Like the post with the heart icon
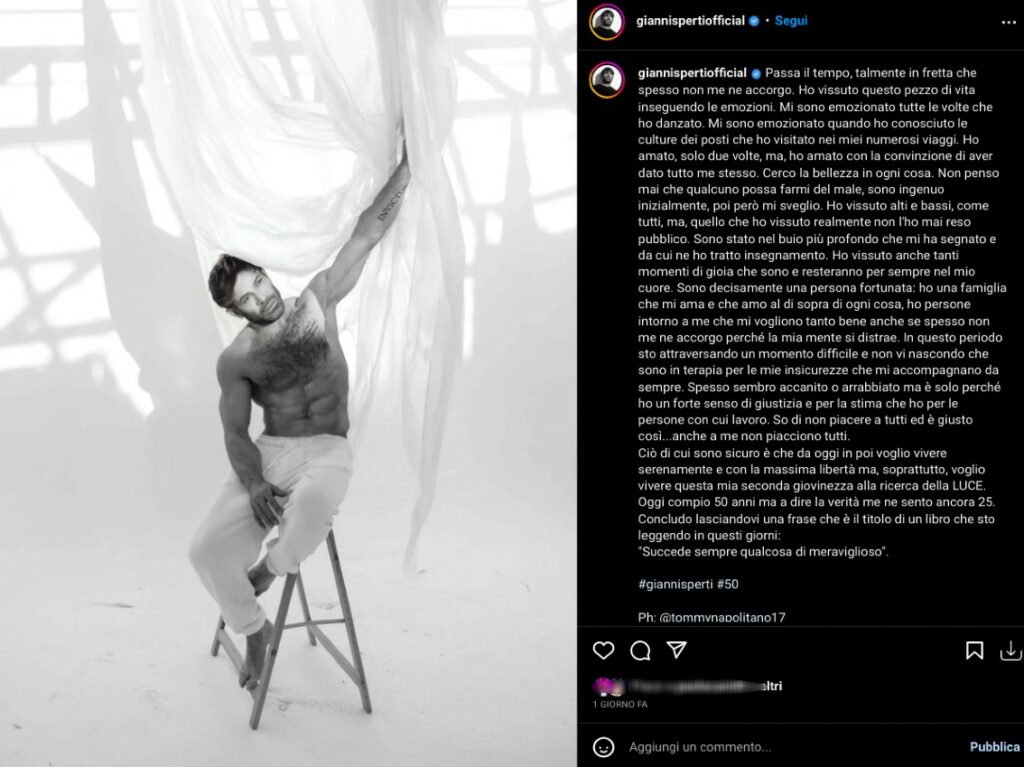Viewport: 1024px width, 767px height. point(603,650)
